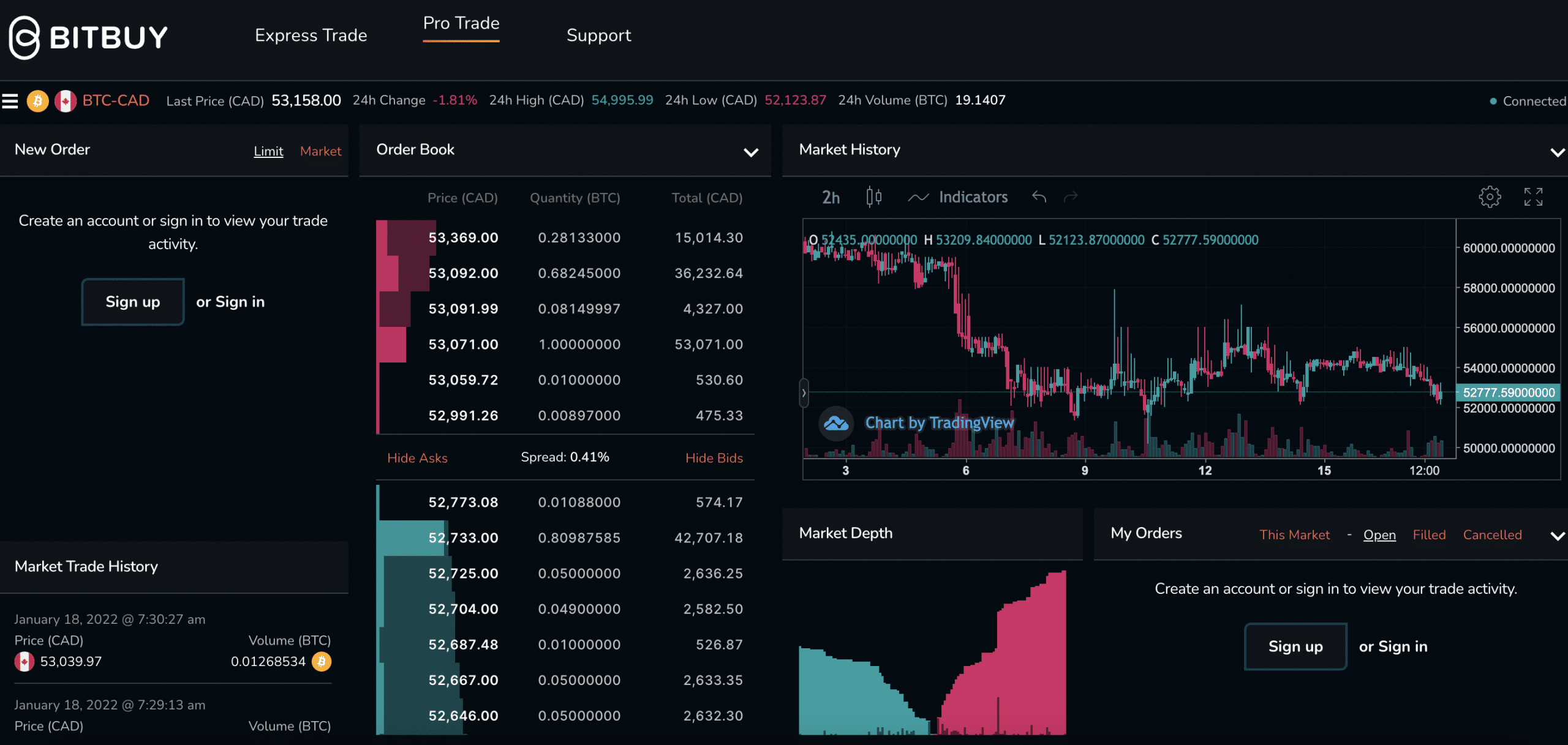Click the Bitcoin coin icon in ticker bar
Viewport: 1568px width, 745px height.
coord(37,101)
